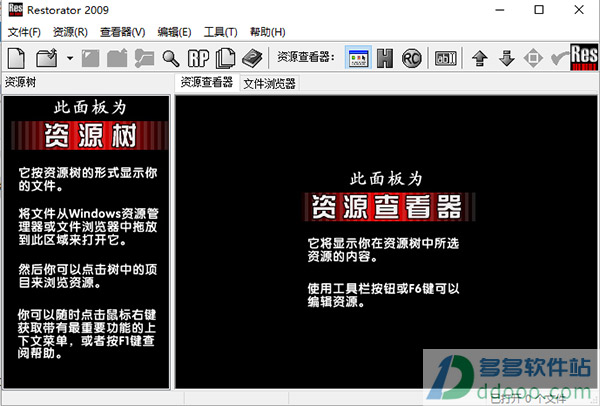The height and width of the screenshot is (406, 600).
Task: Expand the Open file dropdown arrow
Action: point(69,58)
